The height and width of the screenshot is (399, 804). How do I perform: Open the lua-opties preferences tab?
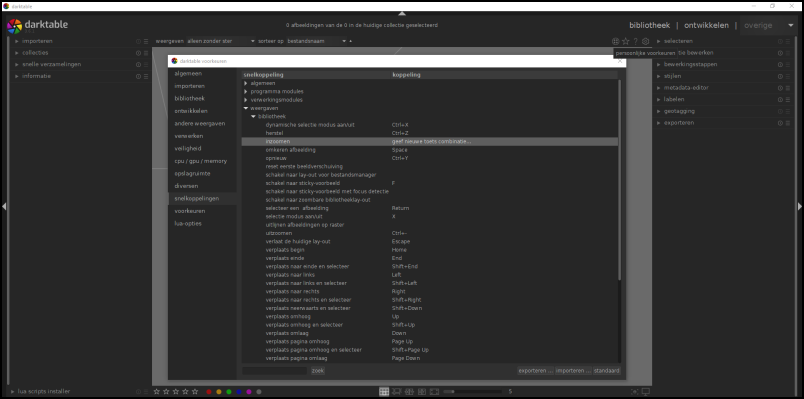coord(203,224)
